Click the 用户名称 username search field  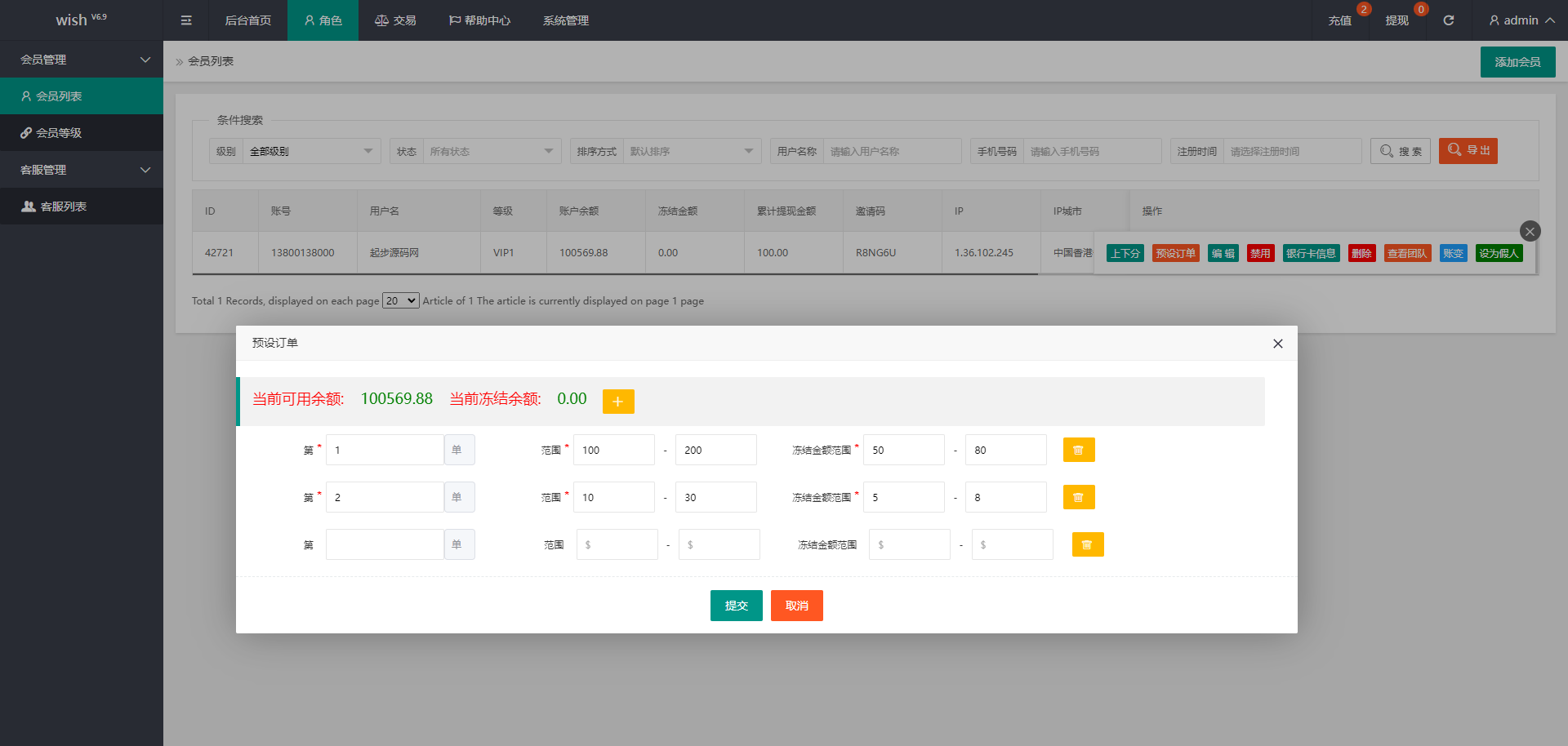click(891, 151)
